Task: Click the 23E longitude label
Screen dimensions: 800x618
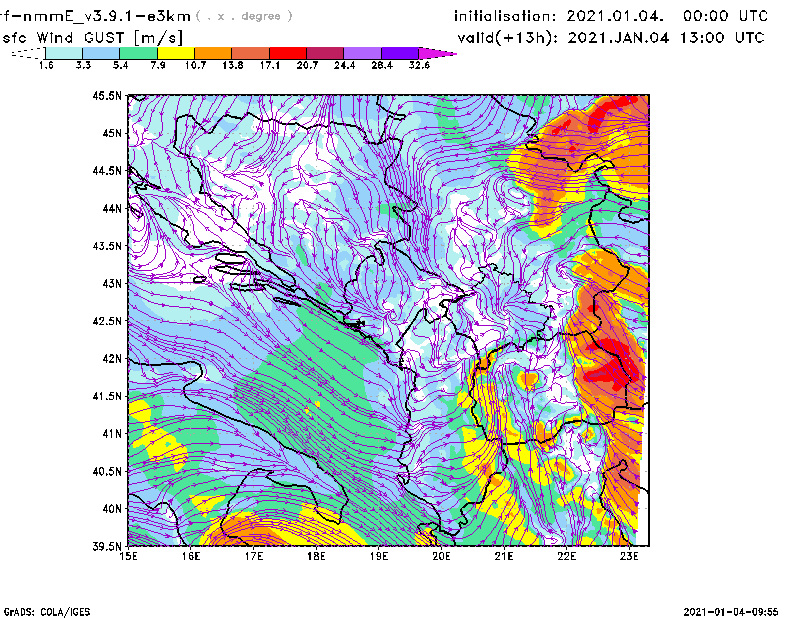Action: (x=629, y=556)
